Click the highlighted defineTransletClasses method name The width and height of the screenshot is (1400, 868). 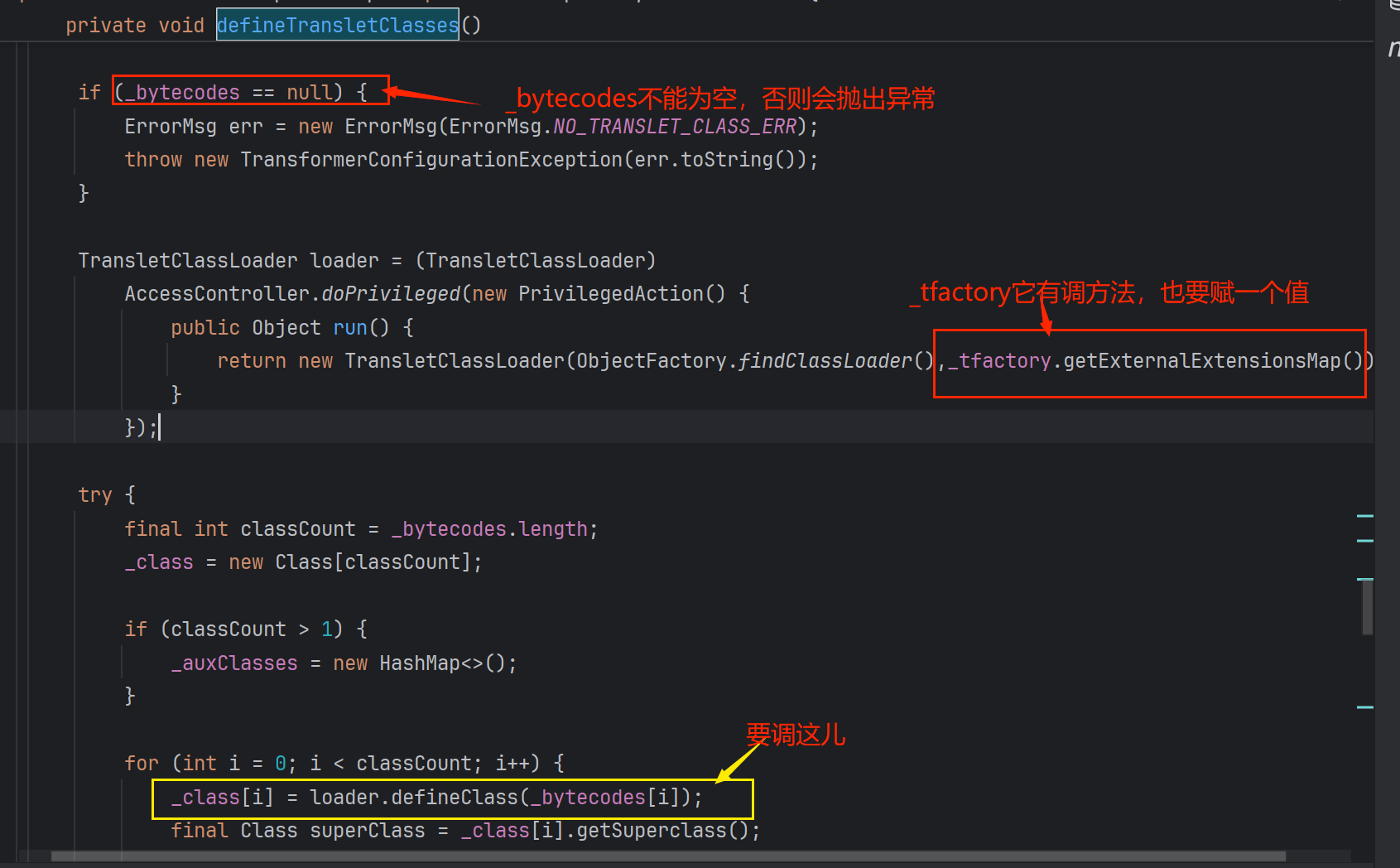337,26
